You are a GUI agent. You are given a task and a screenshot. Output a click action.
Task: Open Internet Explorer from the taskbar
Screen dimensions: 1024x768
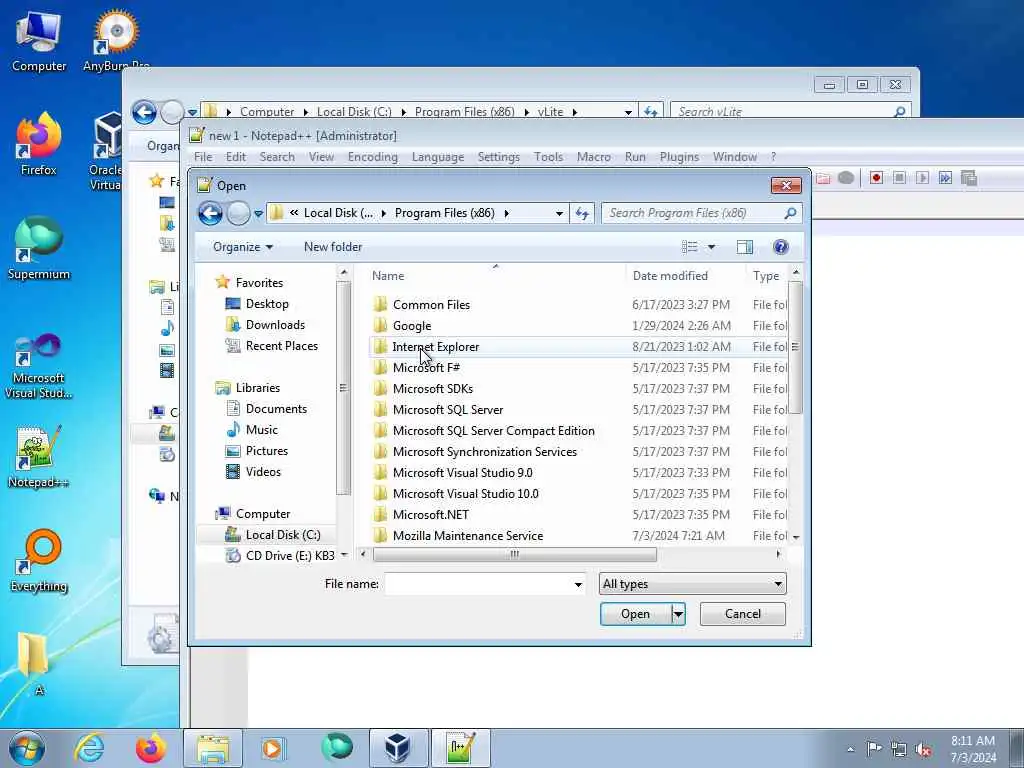tap(88, 748)
